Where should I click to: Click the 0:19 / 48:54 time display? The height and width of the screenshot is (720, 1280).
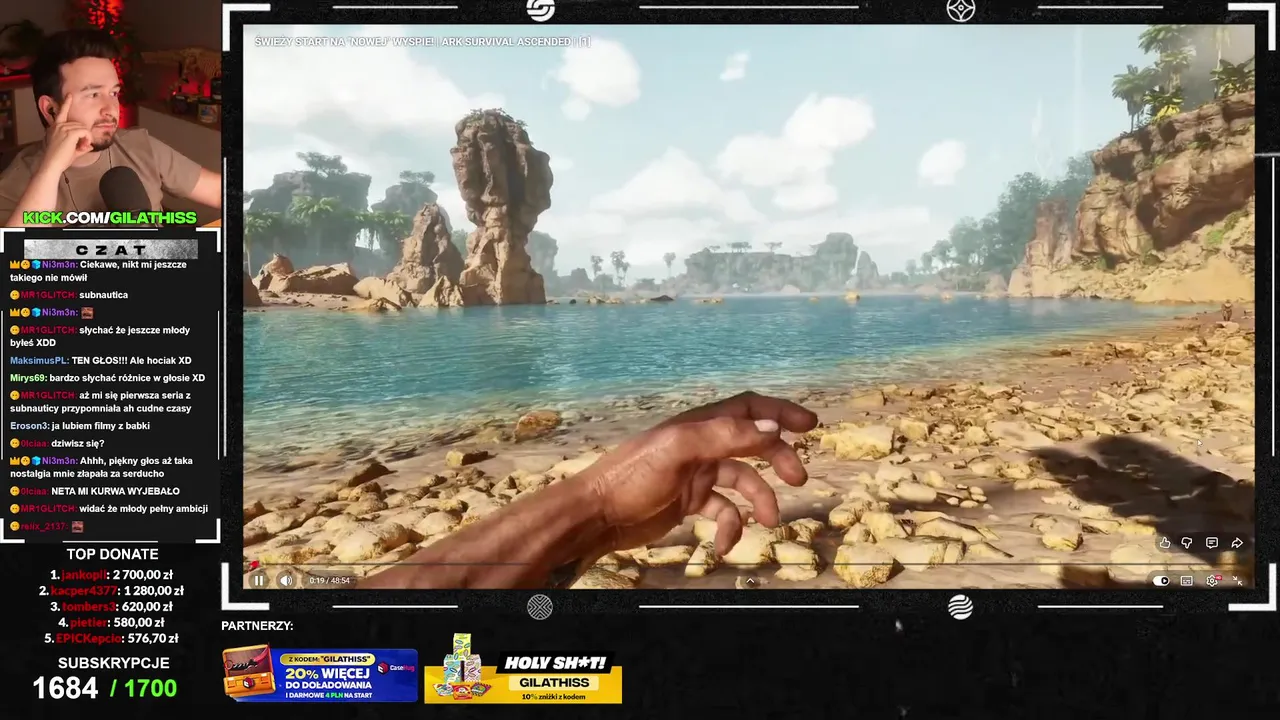coord(329,580)
